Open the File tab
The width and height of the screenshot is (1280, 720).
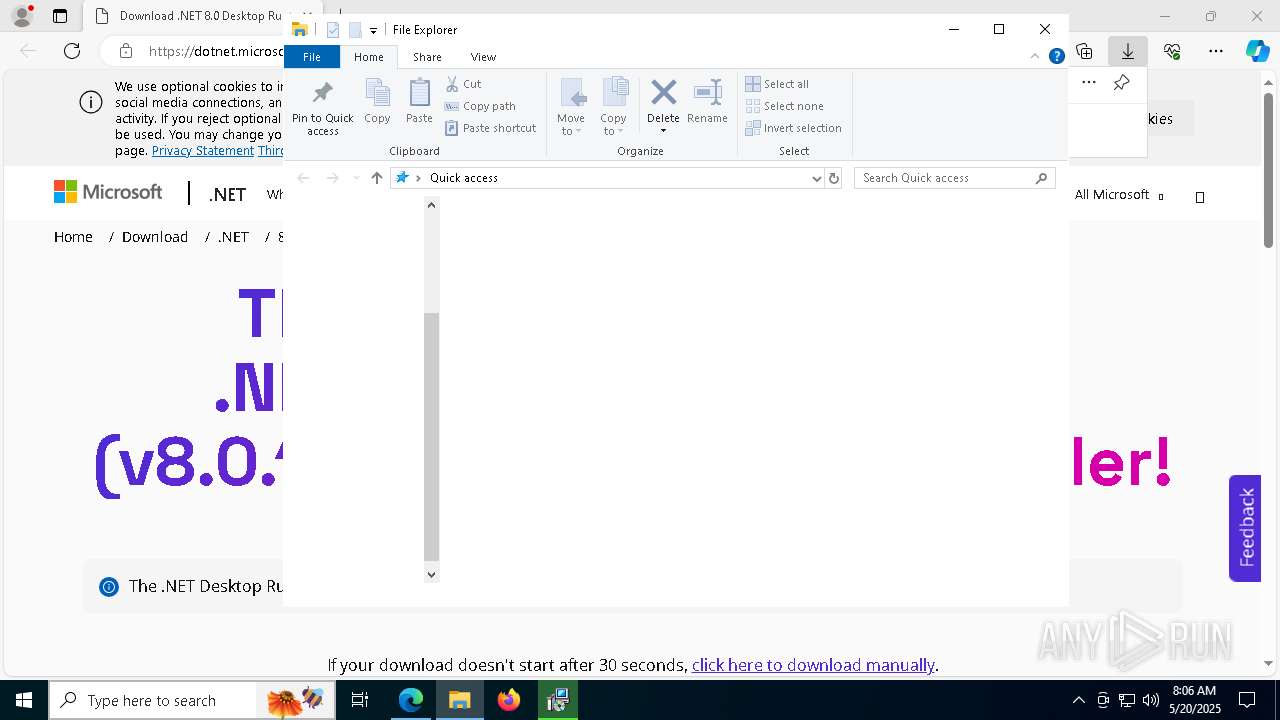[x=312, y=57]
